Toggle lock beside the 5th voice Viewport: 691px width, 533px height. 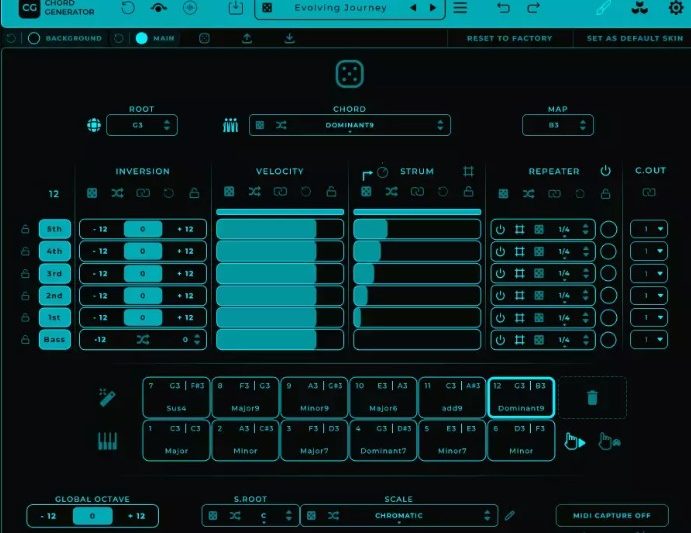(x=26, y=229)
